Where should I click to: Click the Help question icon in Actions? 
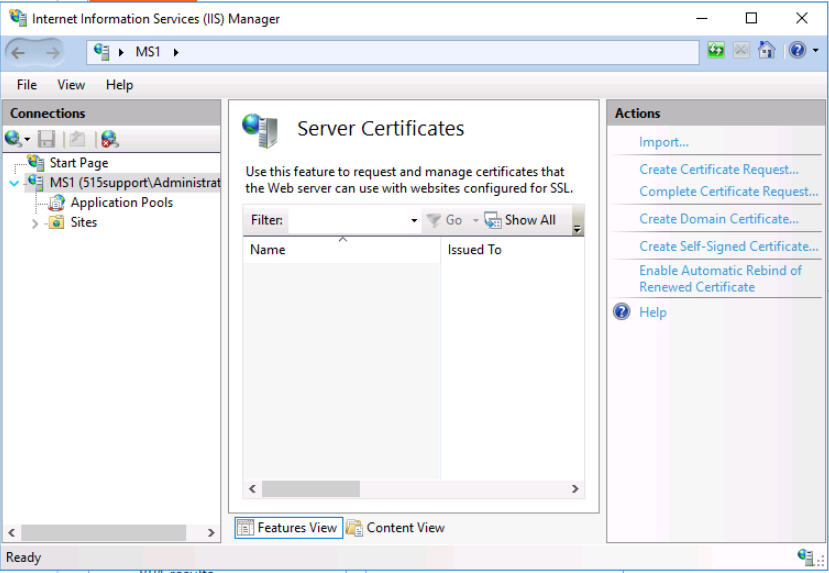(621, 311)
